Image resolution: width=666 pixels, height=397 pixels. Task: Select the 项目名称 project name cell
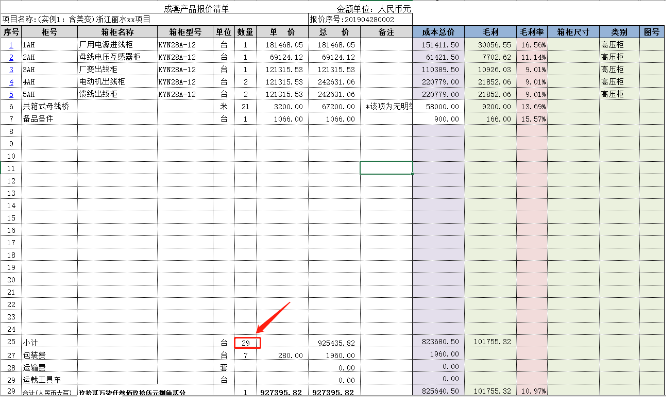[x=155, y=19]
